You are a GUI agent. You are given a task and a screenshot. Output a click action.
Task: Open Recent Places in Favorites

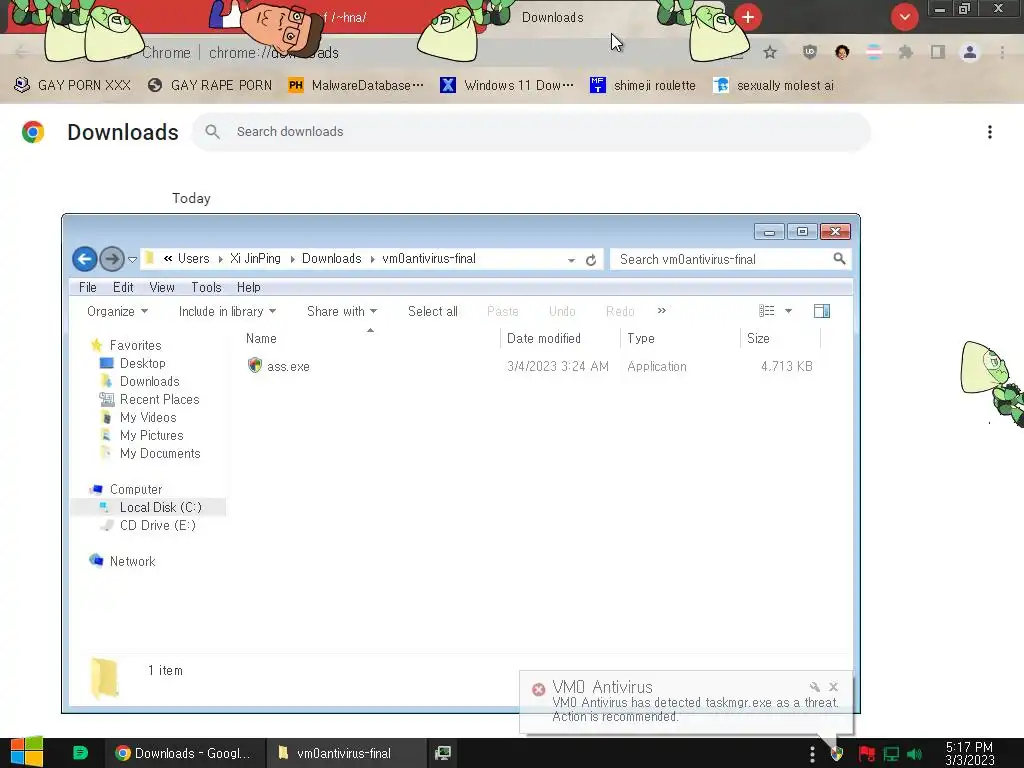point(159,400)
